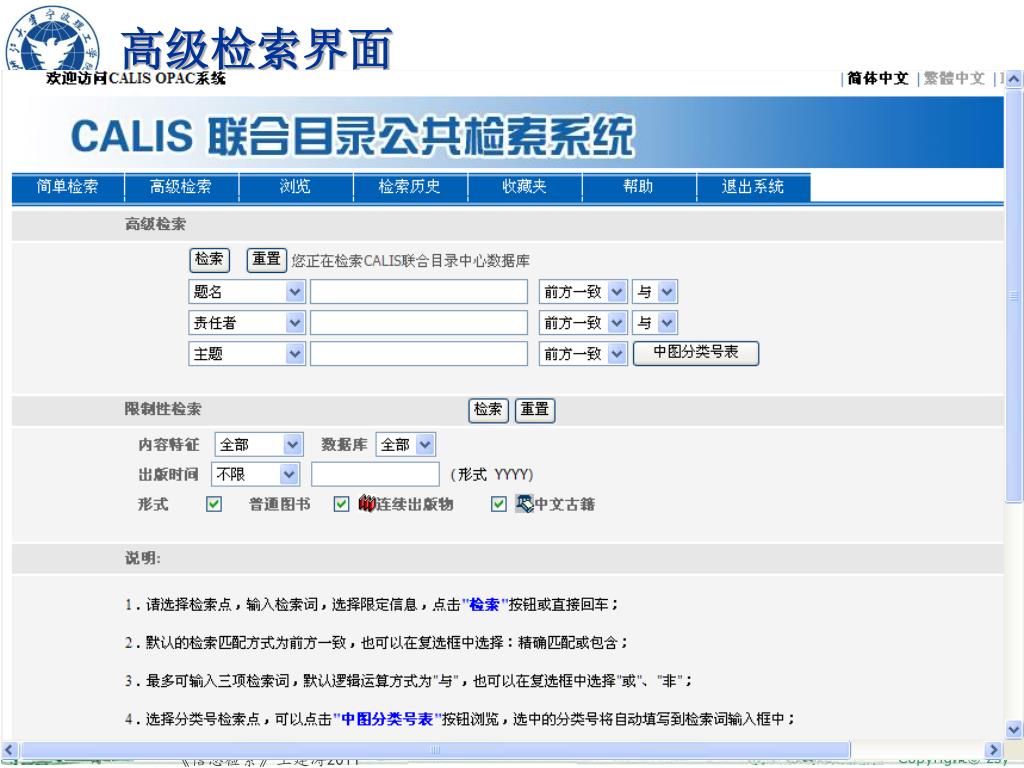The image size is (1024, 768).
Task: Click the horizontal scrollbar left arrow
Action: (9, 750)
